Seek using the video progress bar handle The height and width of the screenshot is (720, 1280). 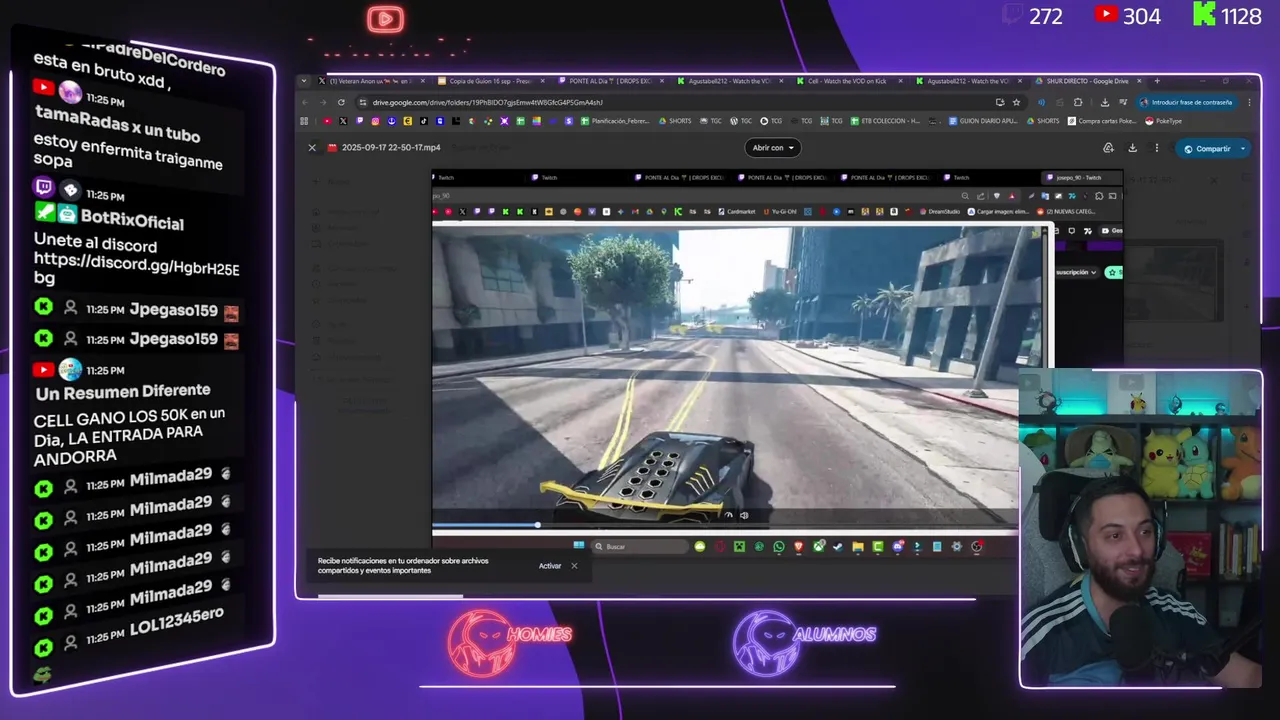click(x=537, y=525)
